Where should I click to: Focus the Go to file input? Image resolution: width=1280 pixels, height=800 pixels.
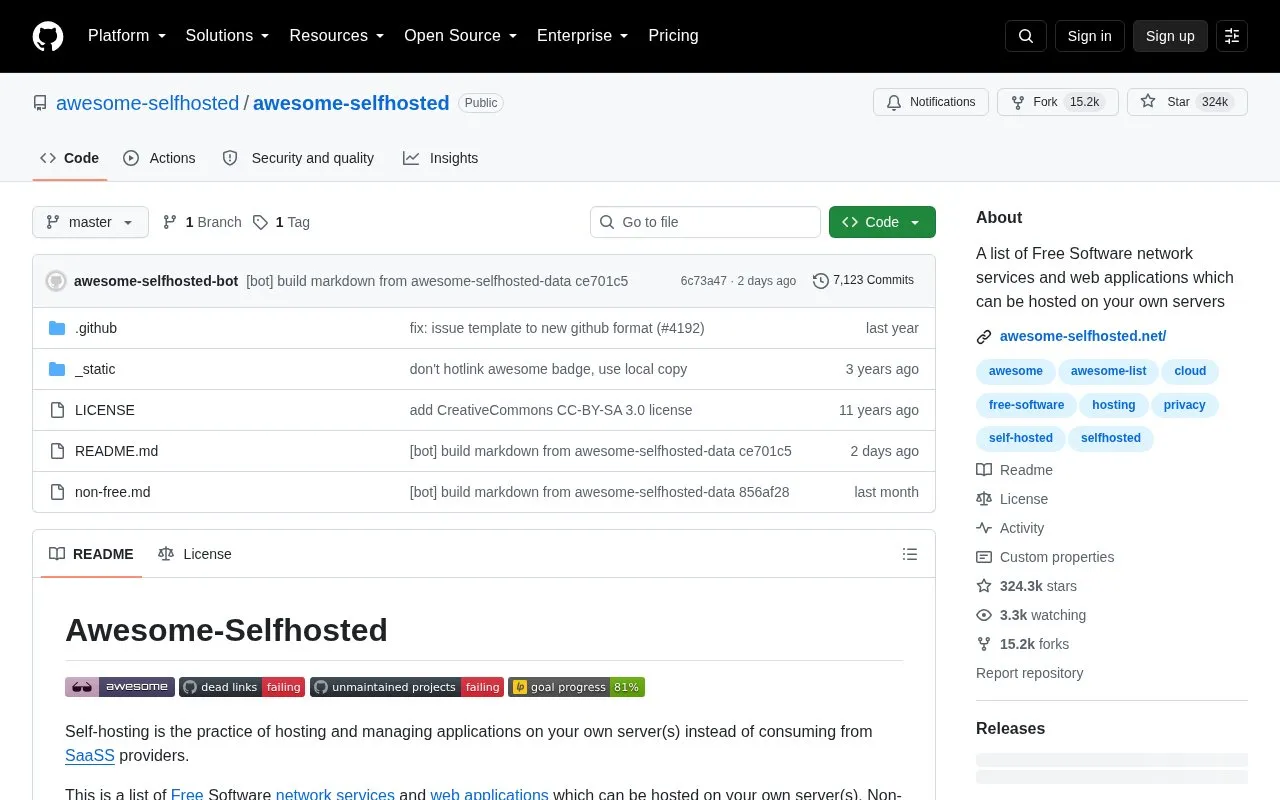(705, 222)
